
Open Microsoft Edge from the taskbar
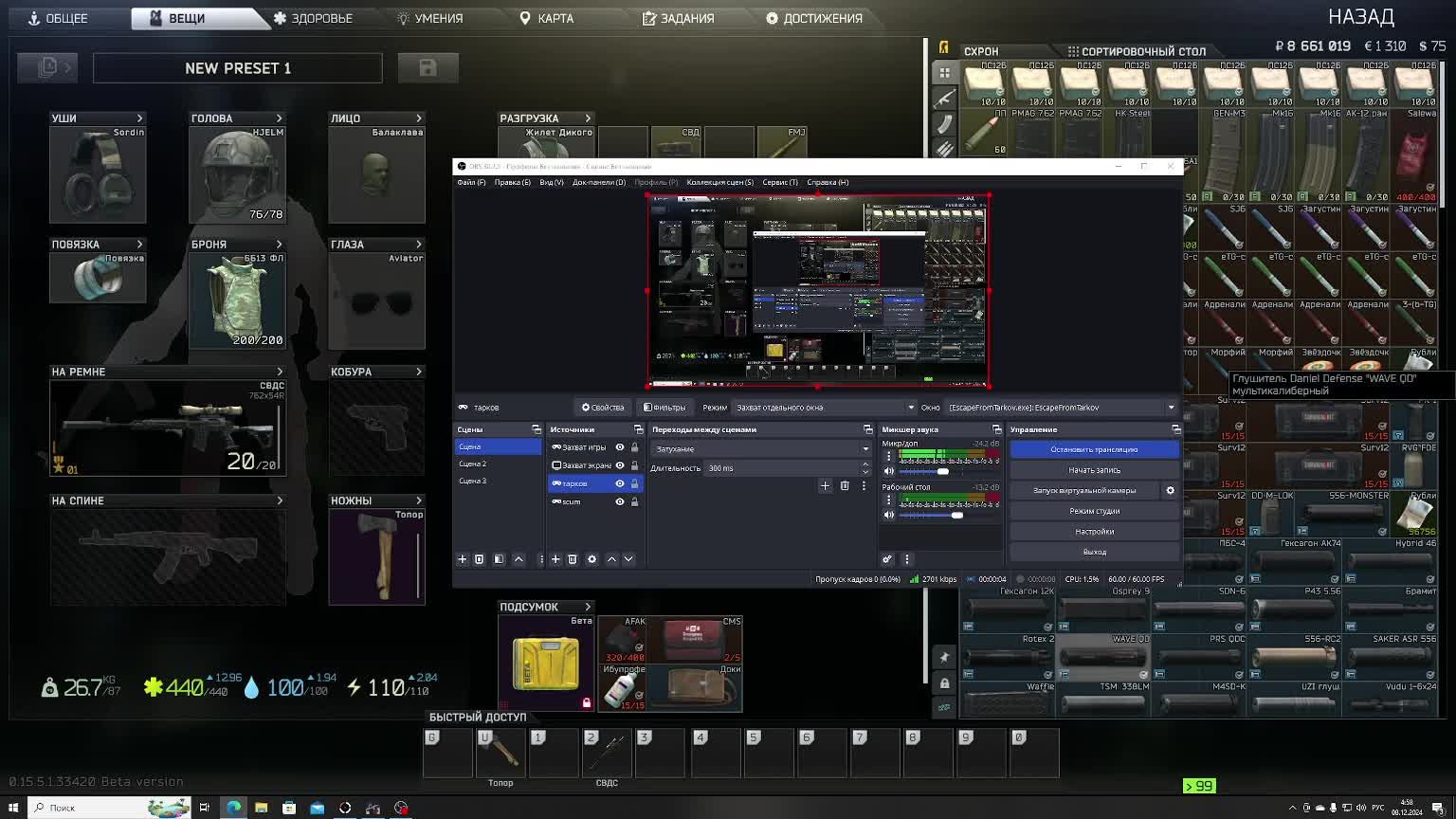click(x=233, y=808)
